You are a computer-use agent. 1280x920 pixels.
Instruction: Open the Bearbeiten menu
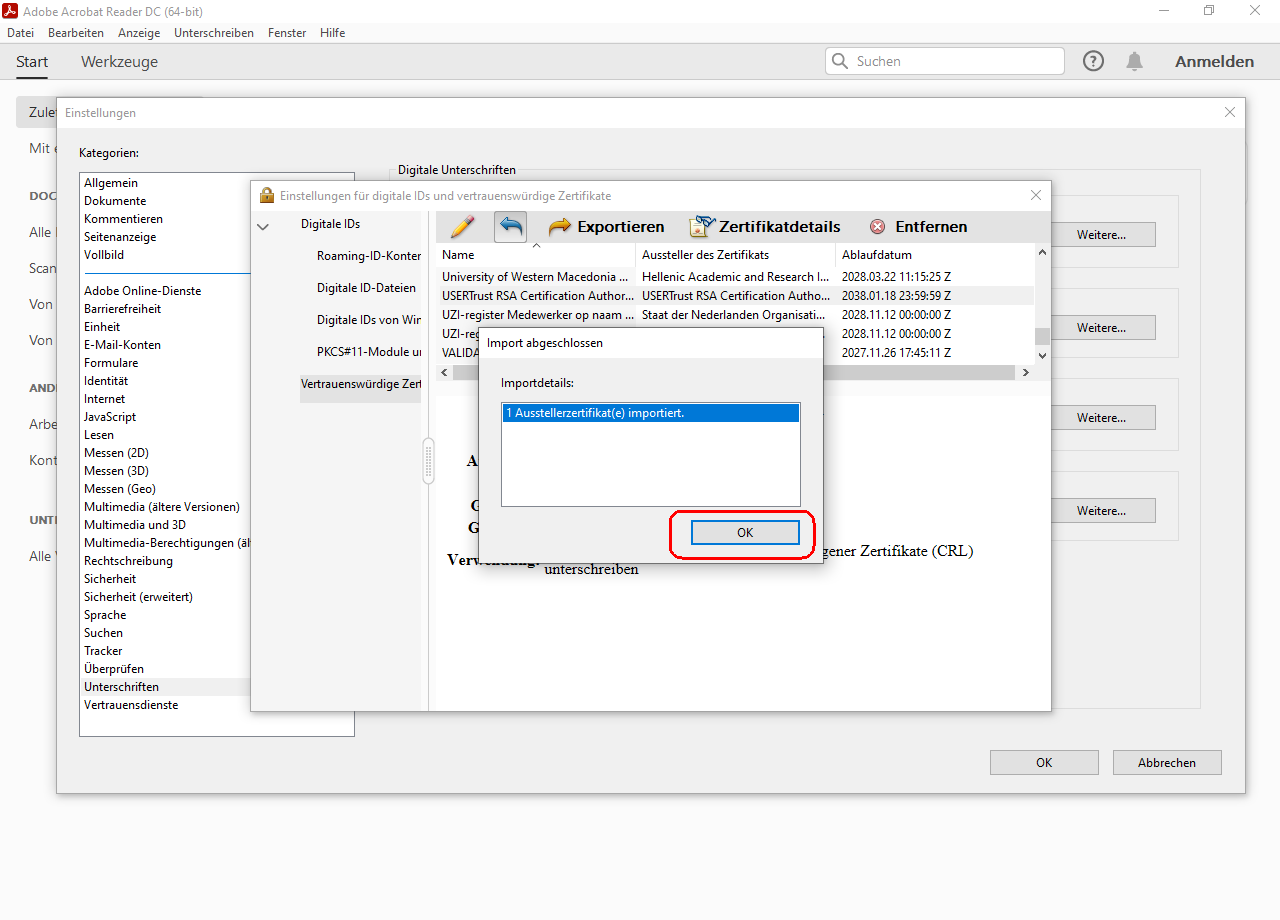coord(76,33)
